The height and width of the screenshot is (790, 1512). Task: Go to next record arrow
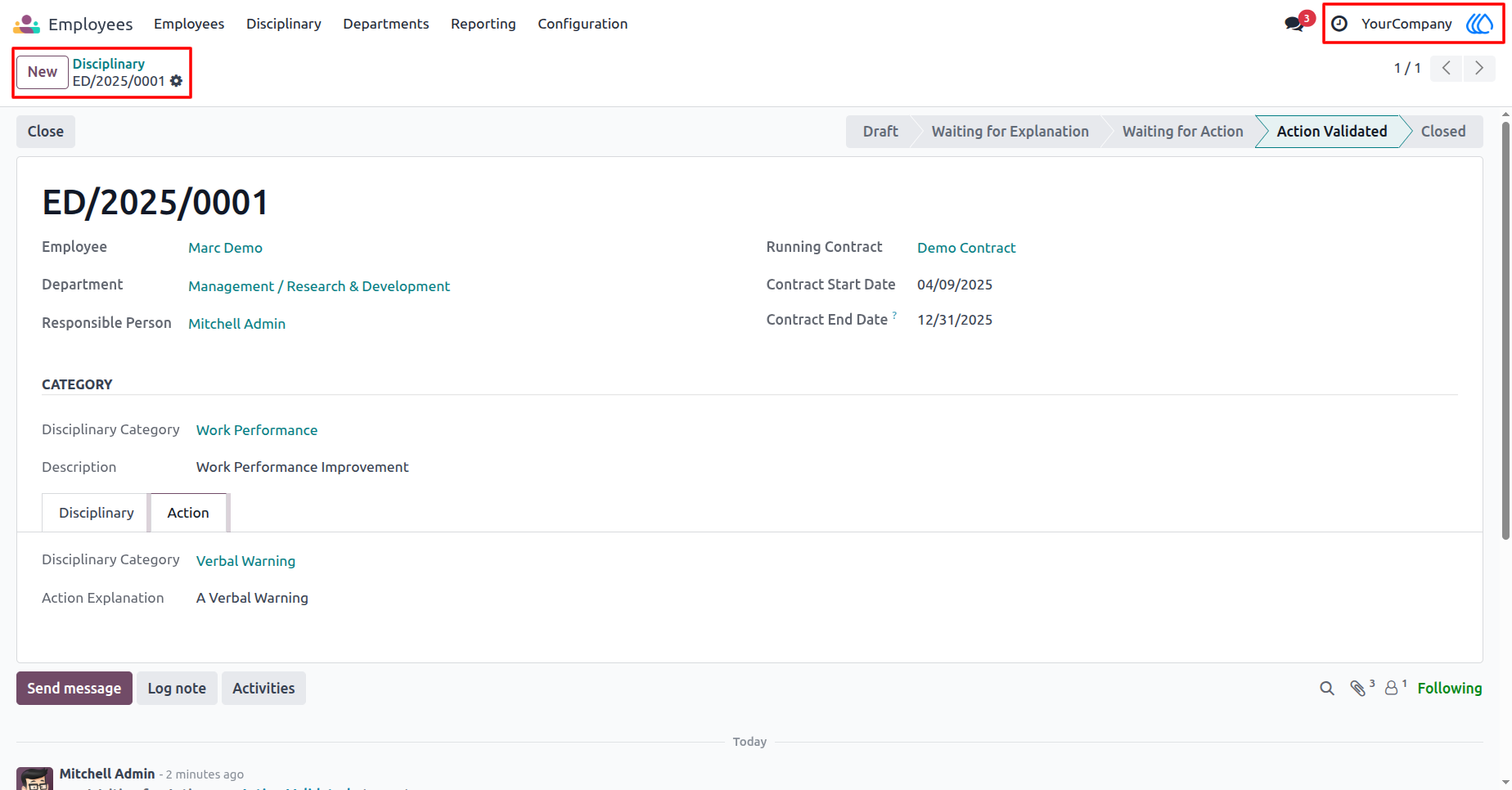coord(1479,68)
